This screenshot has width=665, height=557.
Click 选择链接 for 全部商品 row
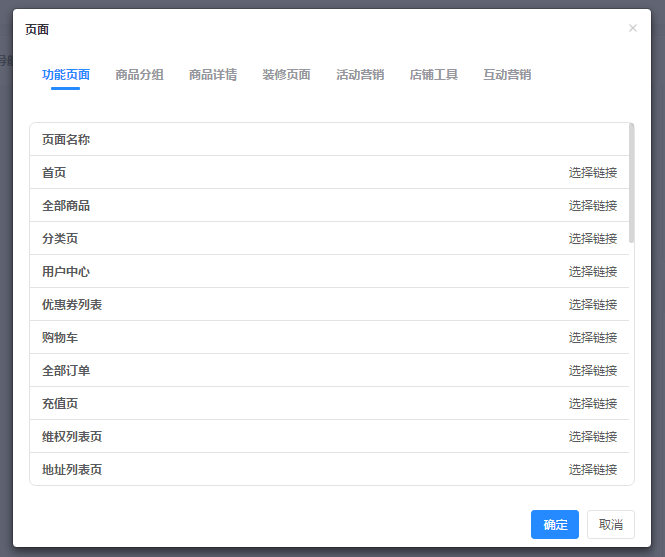[x=592, y=206]
